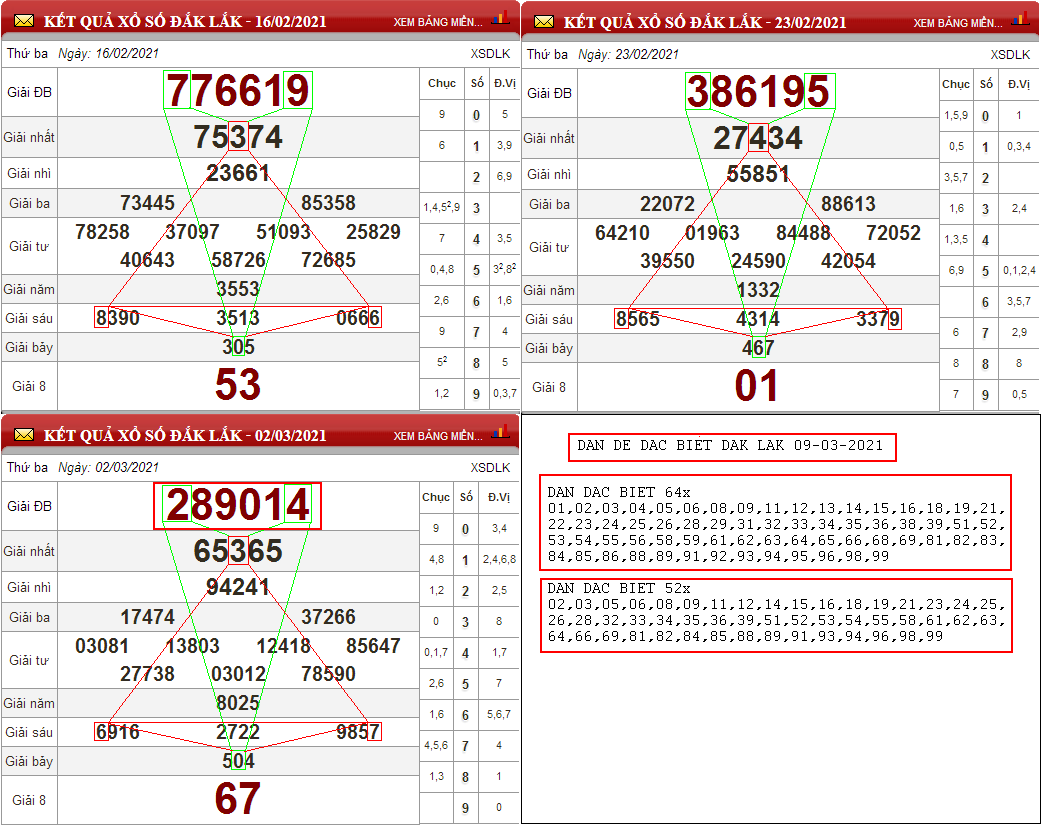Open the bar chart icon in the 16/02/2021 header
1043x826 pixels.
[500, 19]
